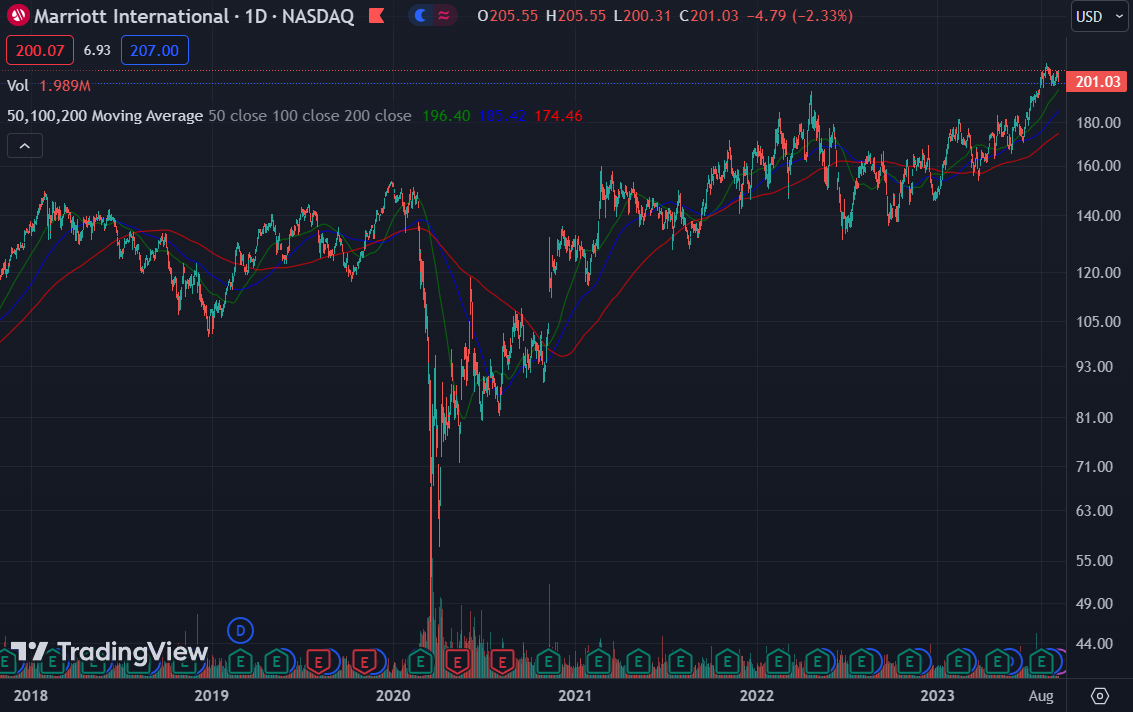Open the USD currency dropdown
This screenshot has height=712, width=1133.
tap(1100, 17)
